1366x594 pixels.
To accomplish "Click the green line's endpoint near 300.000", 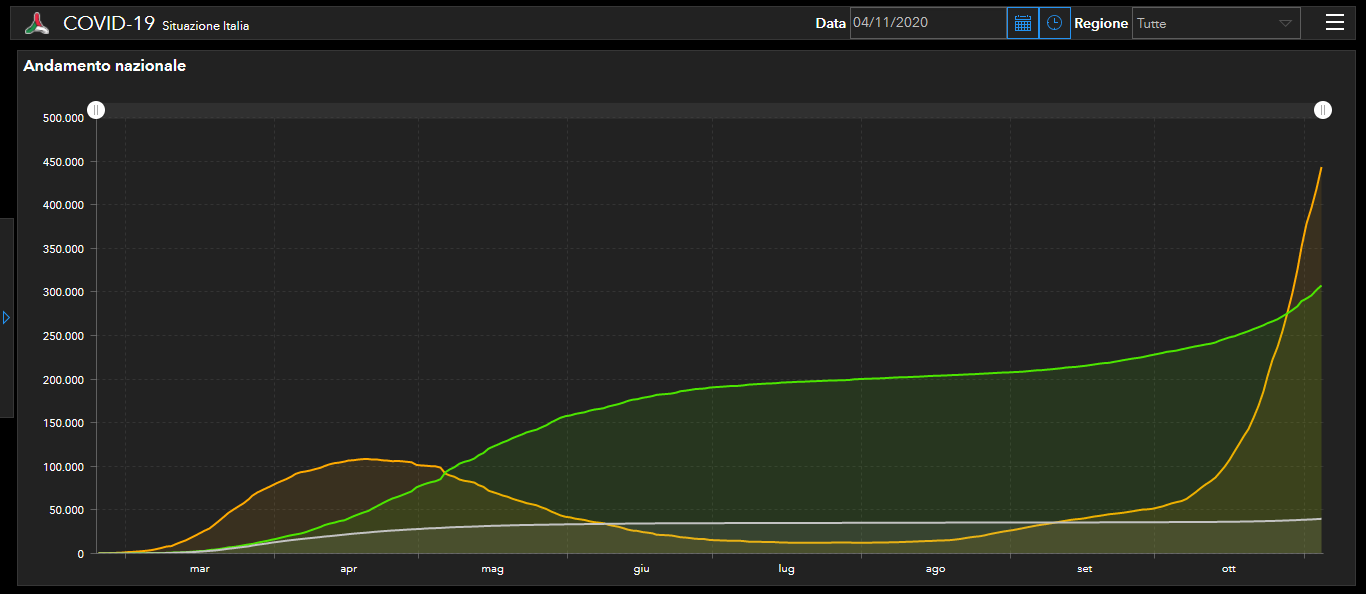I will [1321, 286].
